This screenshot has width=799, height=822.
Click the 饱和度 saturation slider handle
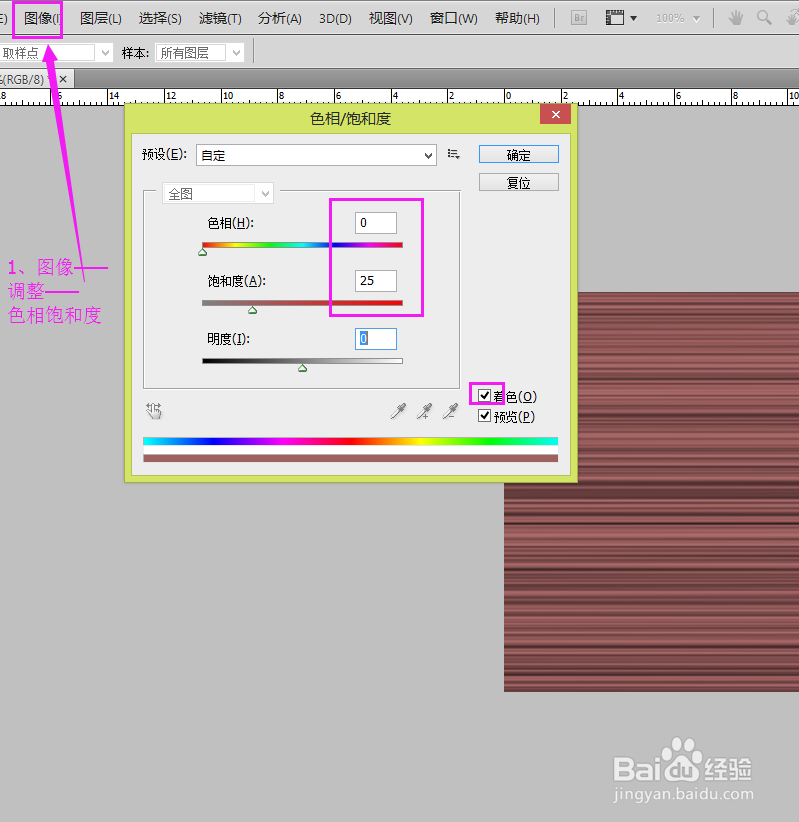[253, 310]
